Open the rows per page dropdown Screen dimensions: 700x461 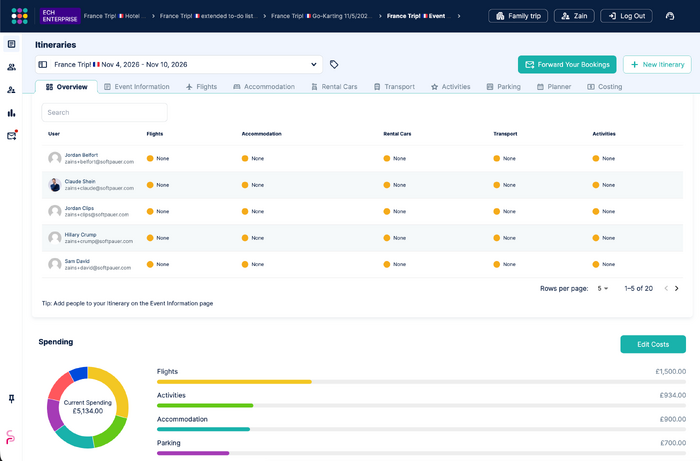click(x=603, y=288)
